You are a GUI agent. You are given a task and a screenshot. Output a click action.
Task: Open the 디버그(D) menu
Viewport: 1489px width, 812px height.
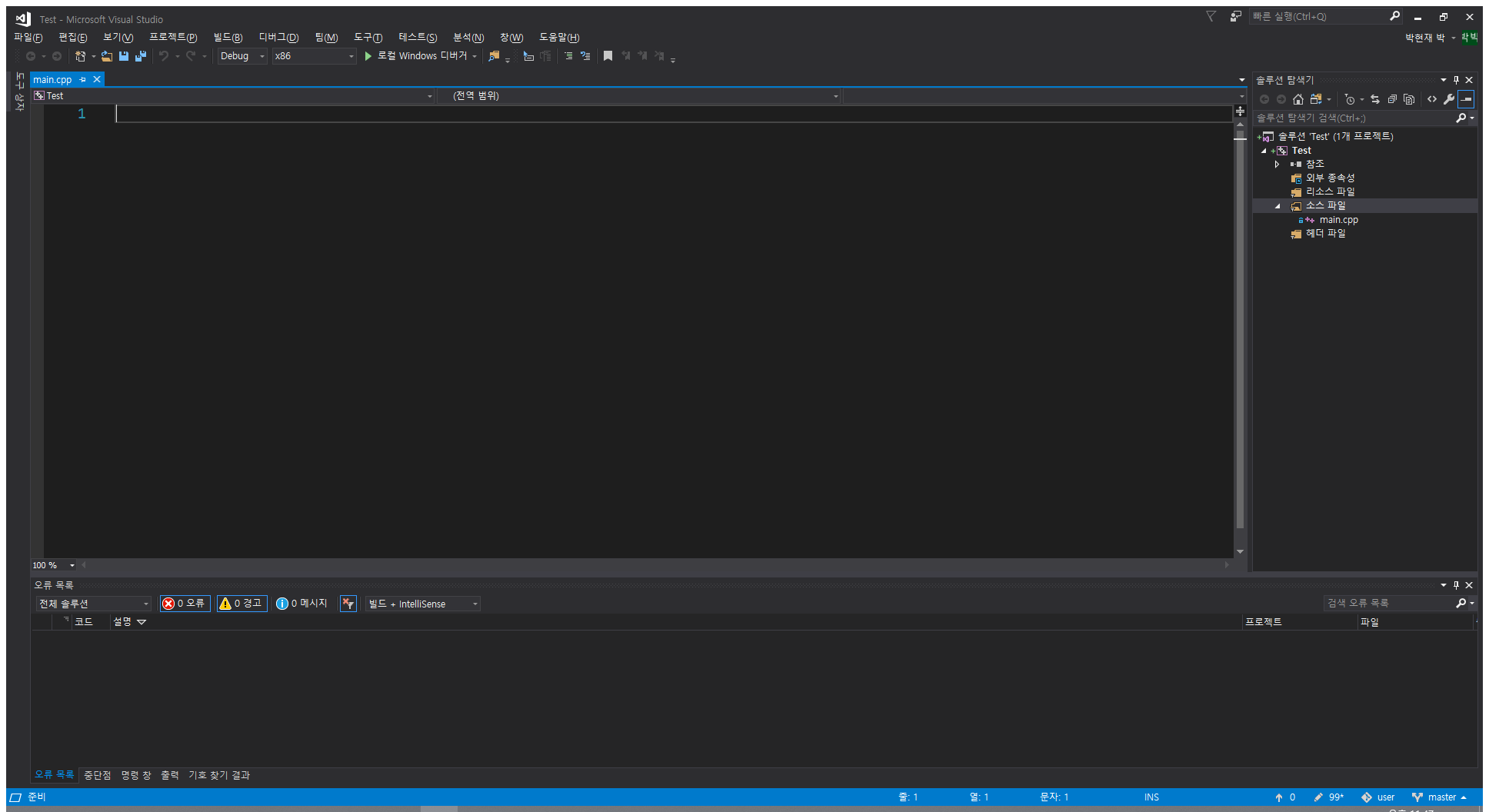(x=278, y=37)
